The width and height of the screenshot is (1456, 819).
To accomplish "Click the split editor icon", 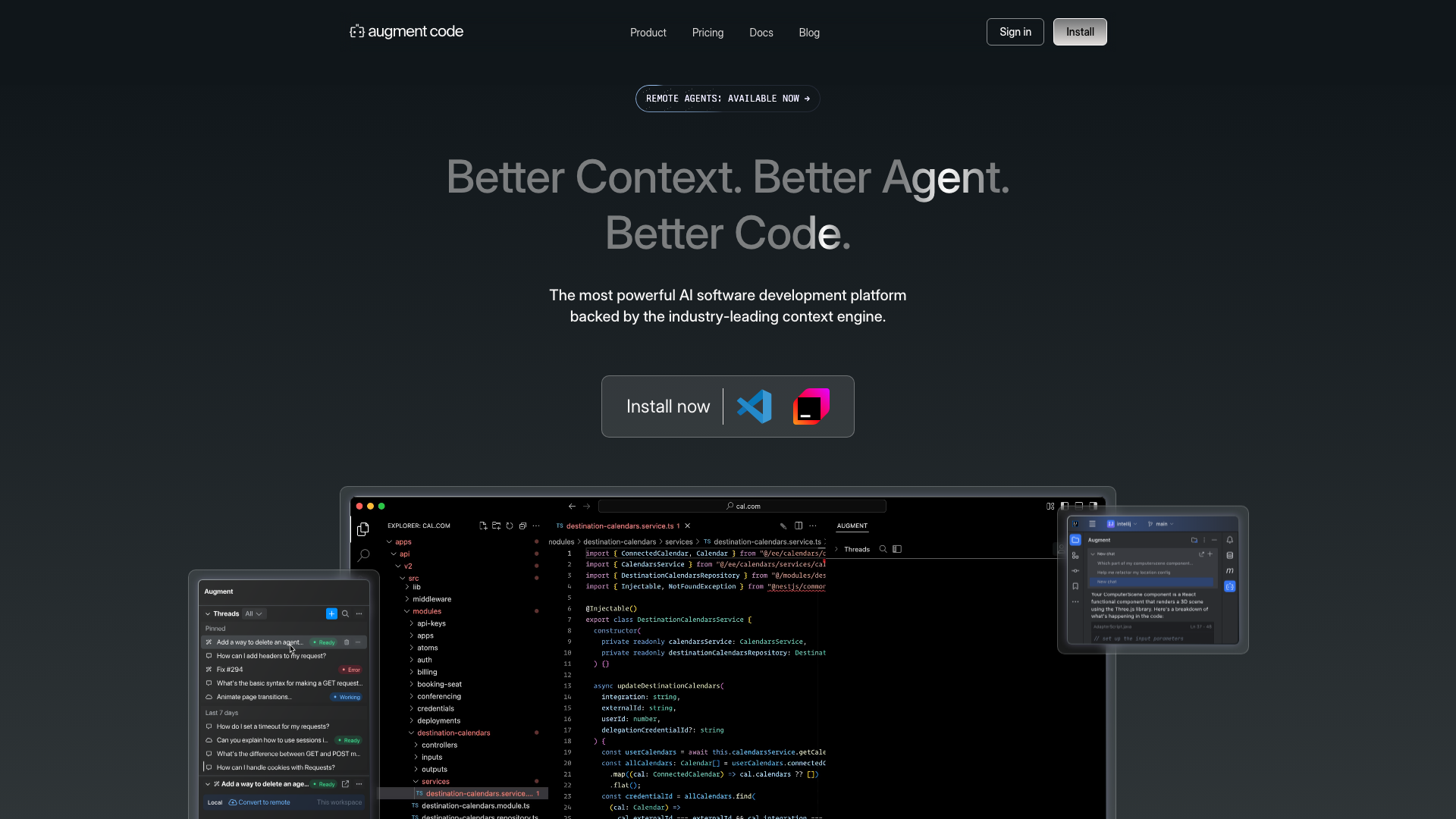I will tap(799, 526).
